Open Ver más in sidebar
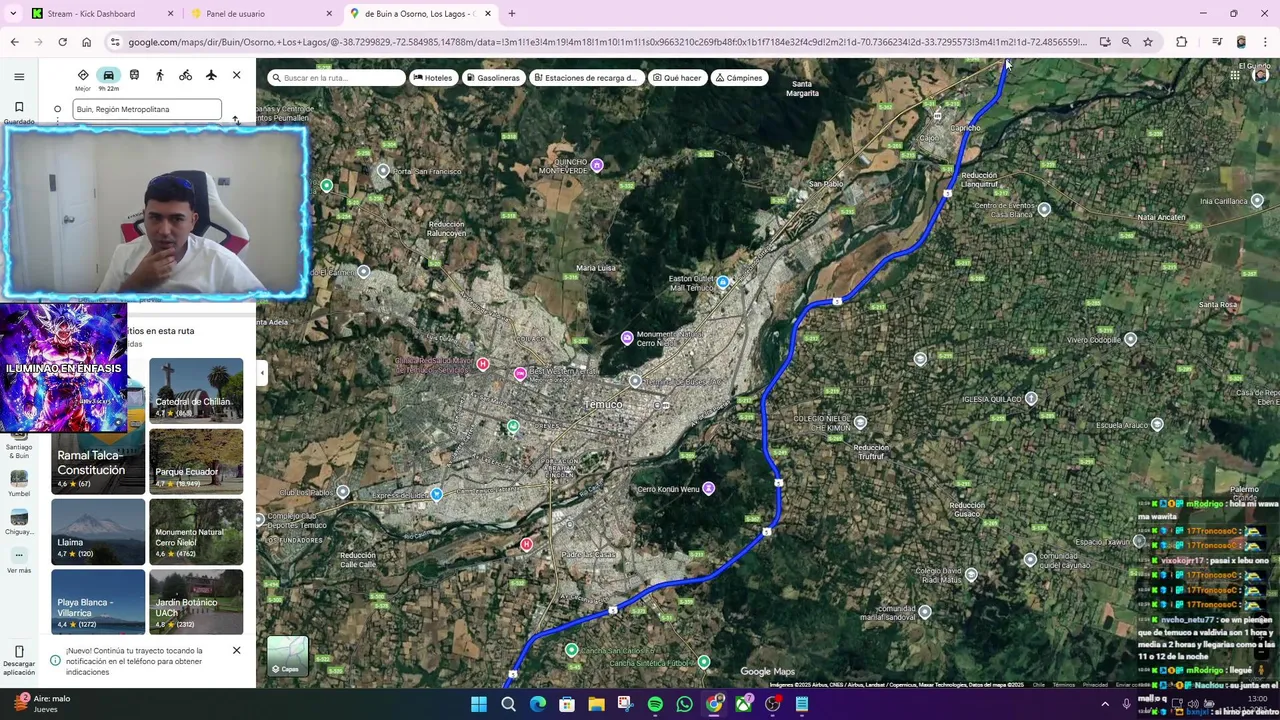The height and width of the screenshot is (720, 1280). coord(19,561)
